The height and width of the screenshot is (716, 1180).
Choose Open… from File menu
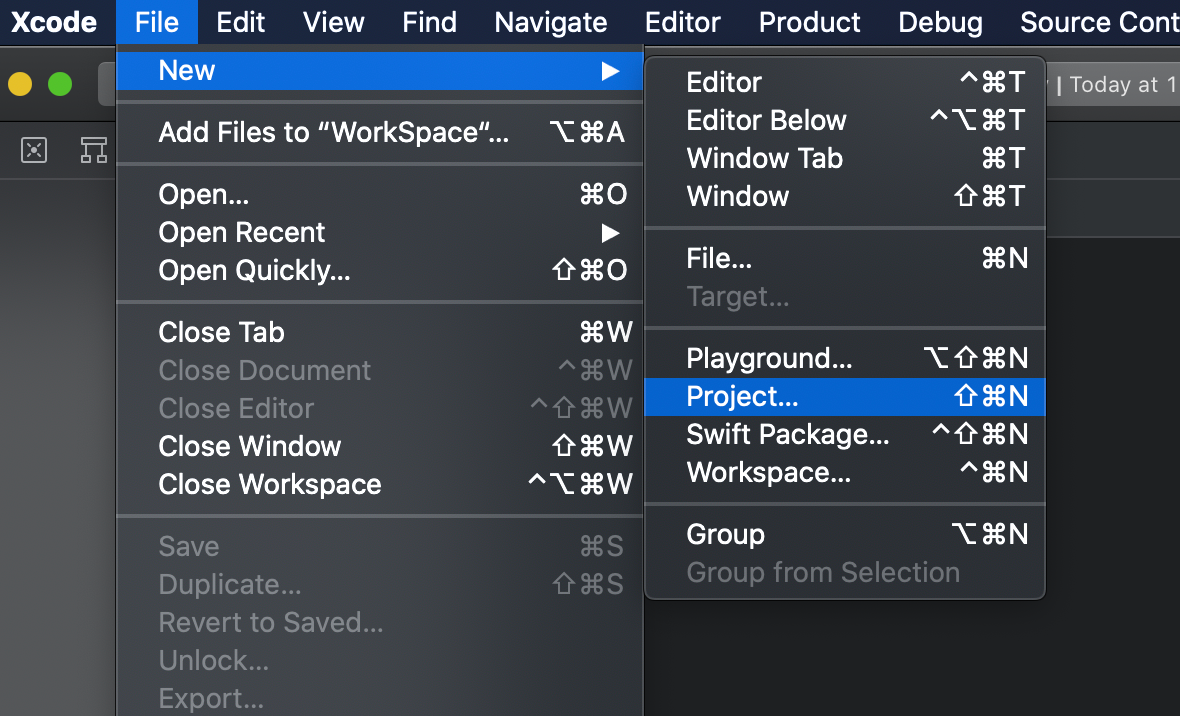coord(379,194)
